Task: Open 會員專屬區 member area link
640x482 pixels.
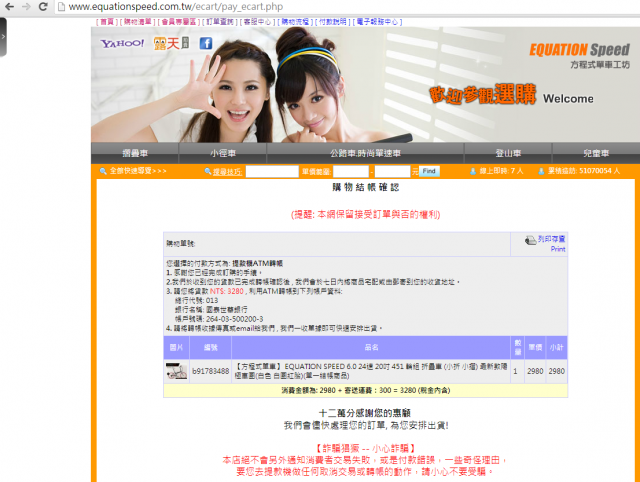Action: 179,22
